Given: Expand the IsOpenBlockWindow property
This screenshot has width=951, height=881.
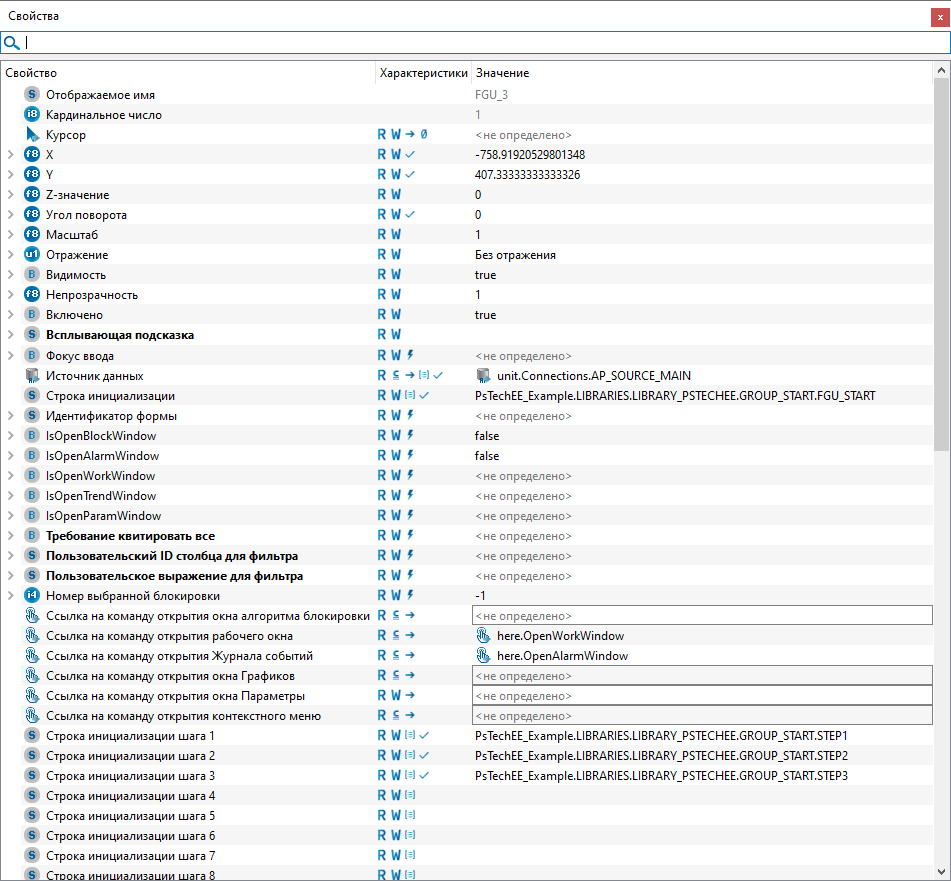Looking at the screenshot, I should pos(10,436).
